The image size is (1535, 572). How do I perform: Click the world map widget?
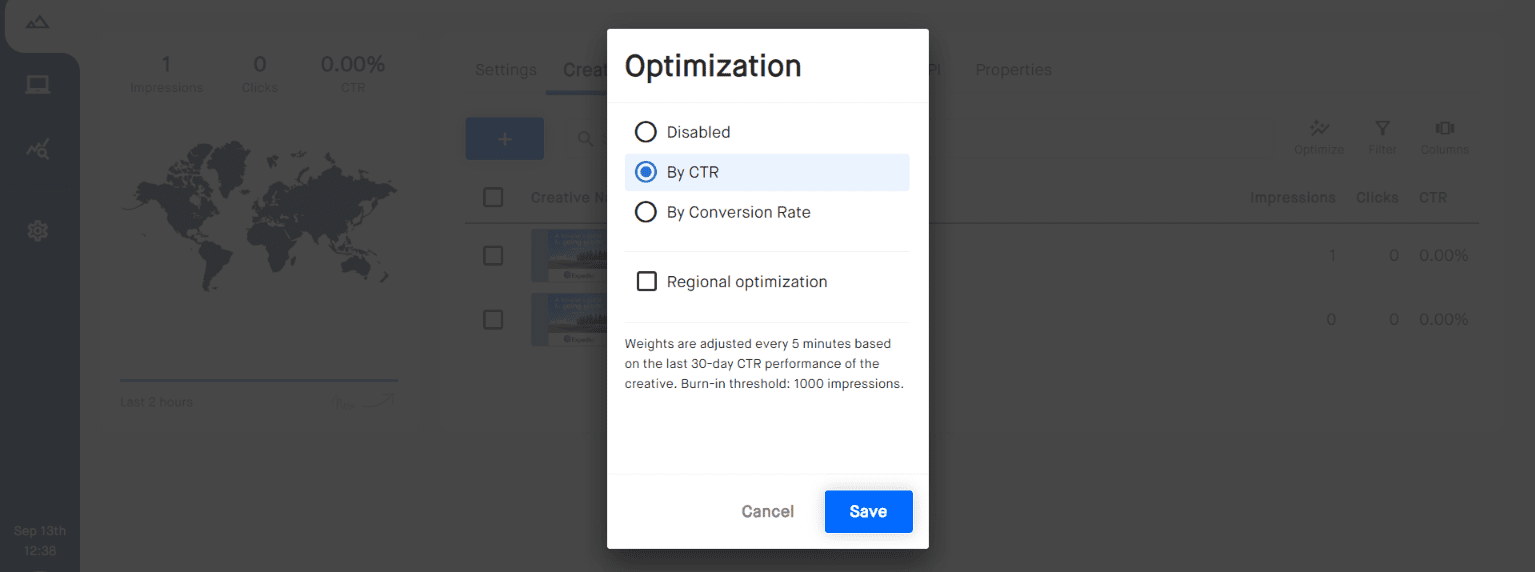(259, 214)
